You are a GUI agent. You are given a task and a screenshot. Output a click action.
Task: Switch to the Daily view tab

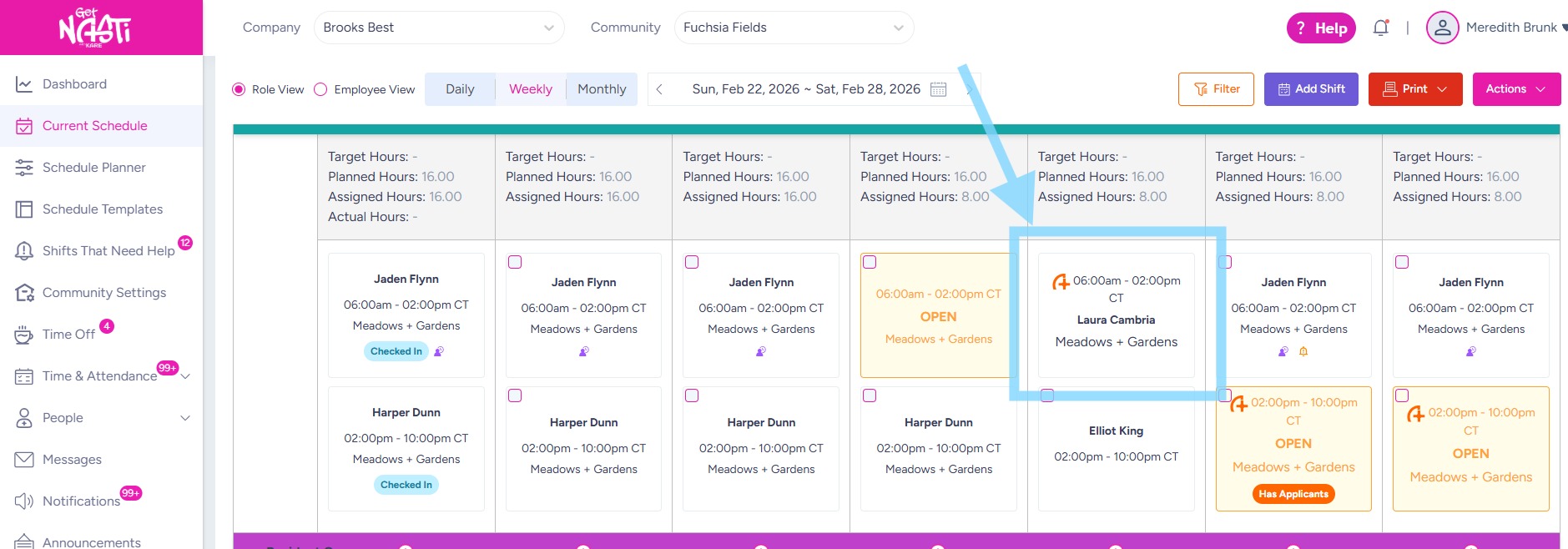click(460, 89)
